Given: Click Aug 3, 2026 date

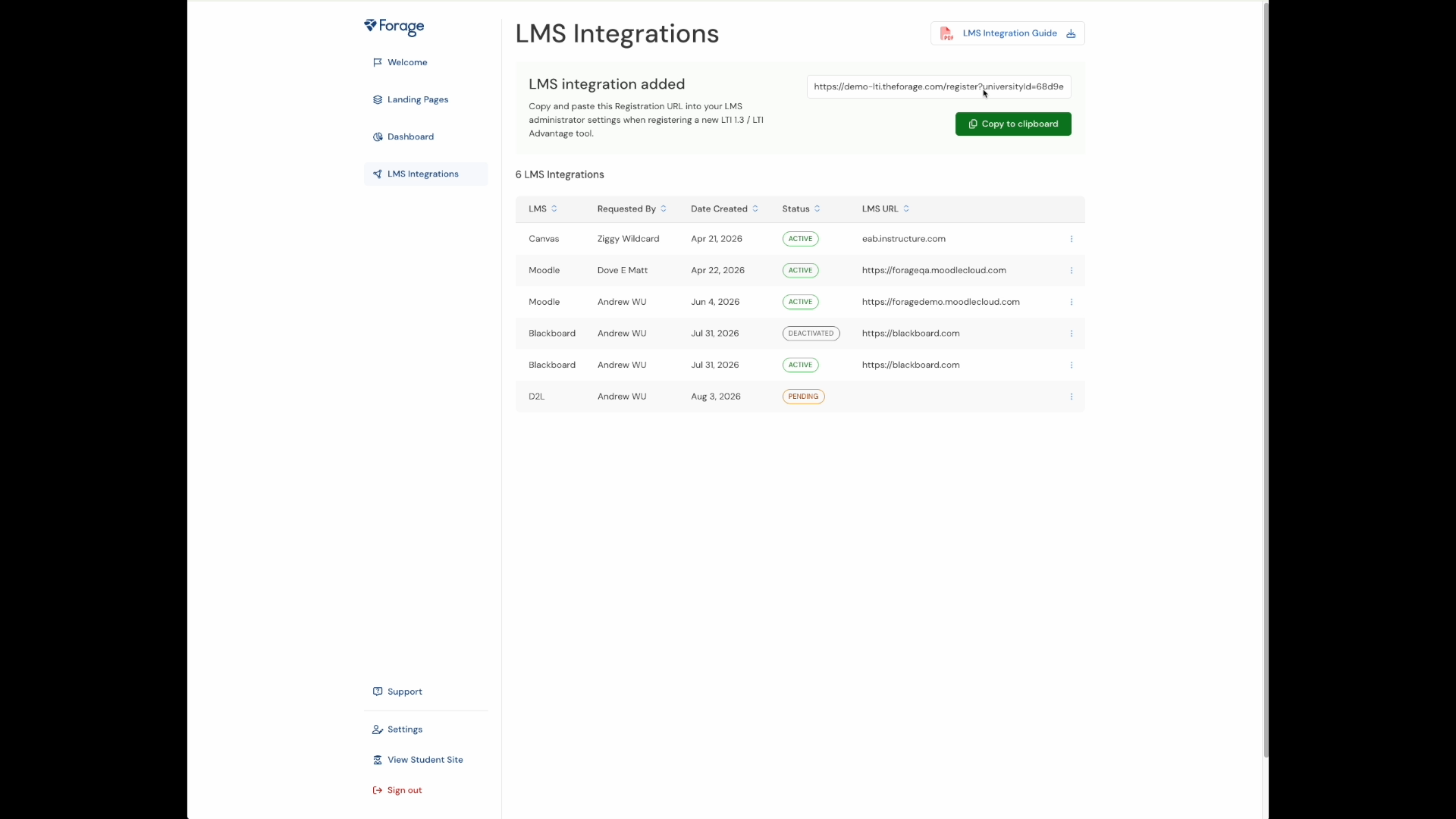Looking at the screenshot, I should tap(715, 397).
